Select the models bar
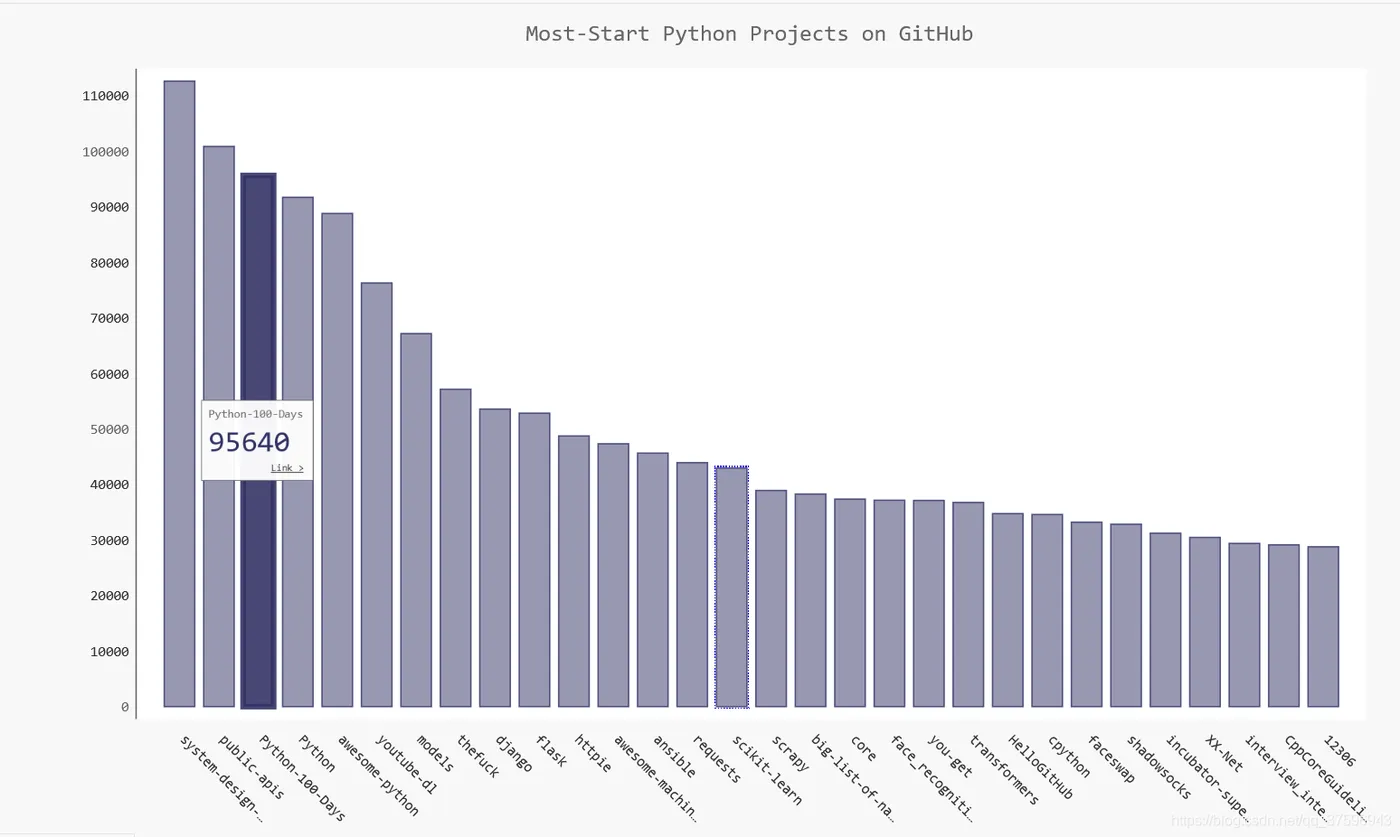This screenshot has width=1400, height=837. 416,520
